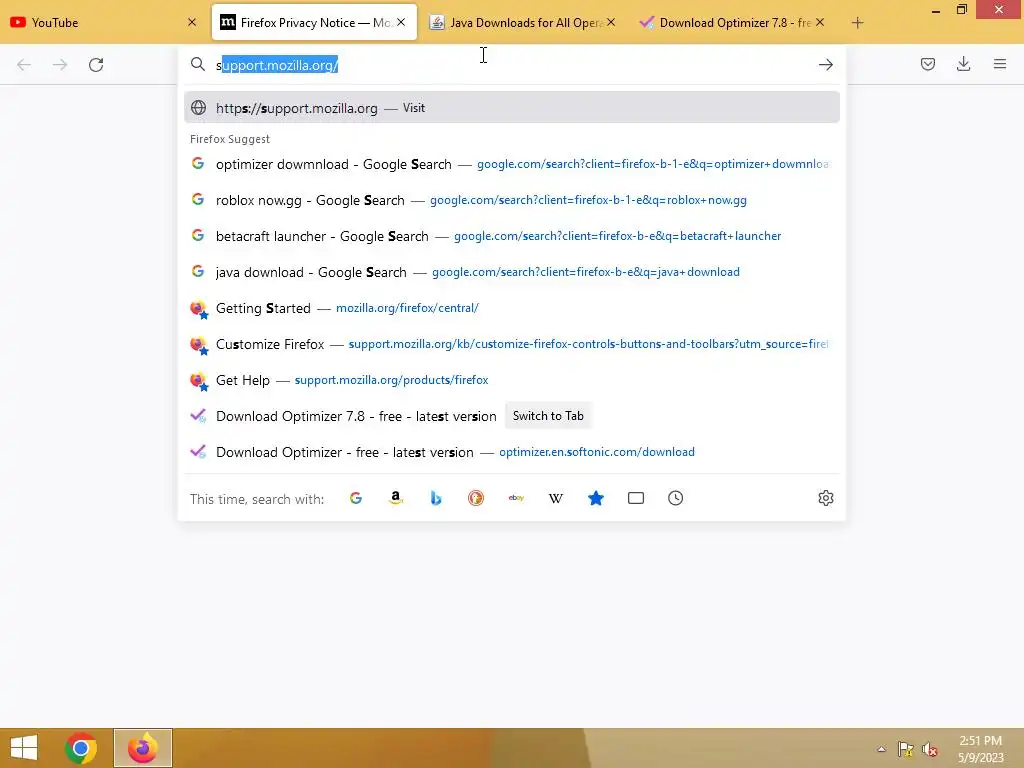Click Firefox icon in taskbar

coord(143,748)
